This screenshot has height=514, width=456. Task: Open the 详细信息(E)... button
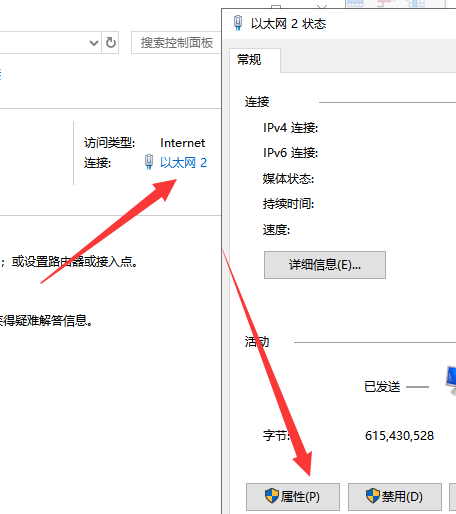point(325,265)
